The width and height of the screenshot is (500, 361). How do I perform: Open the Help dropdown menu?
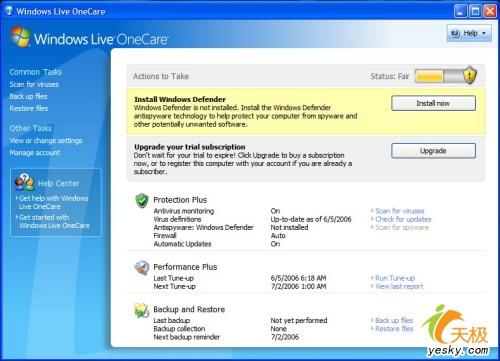[469, 33]
